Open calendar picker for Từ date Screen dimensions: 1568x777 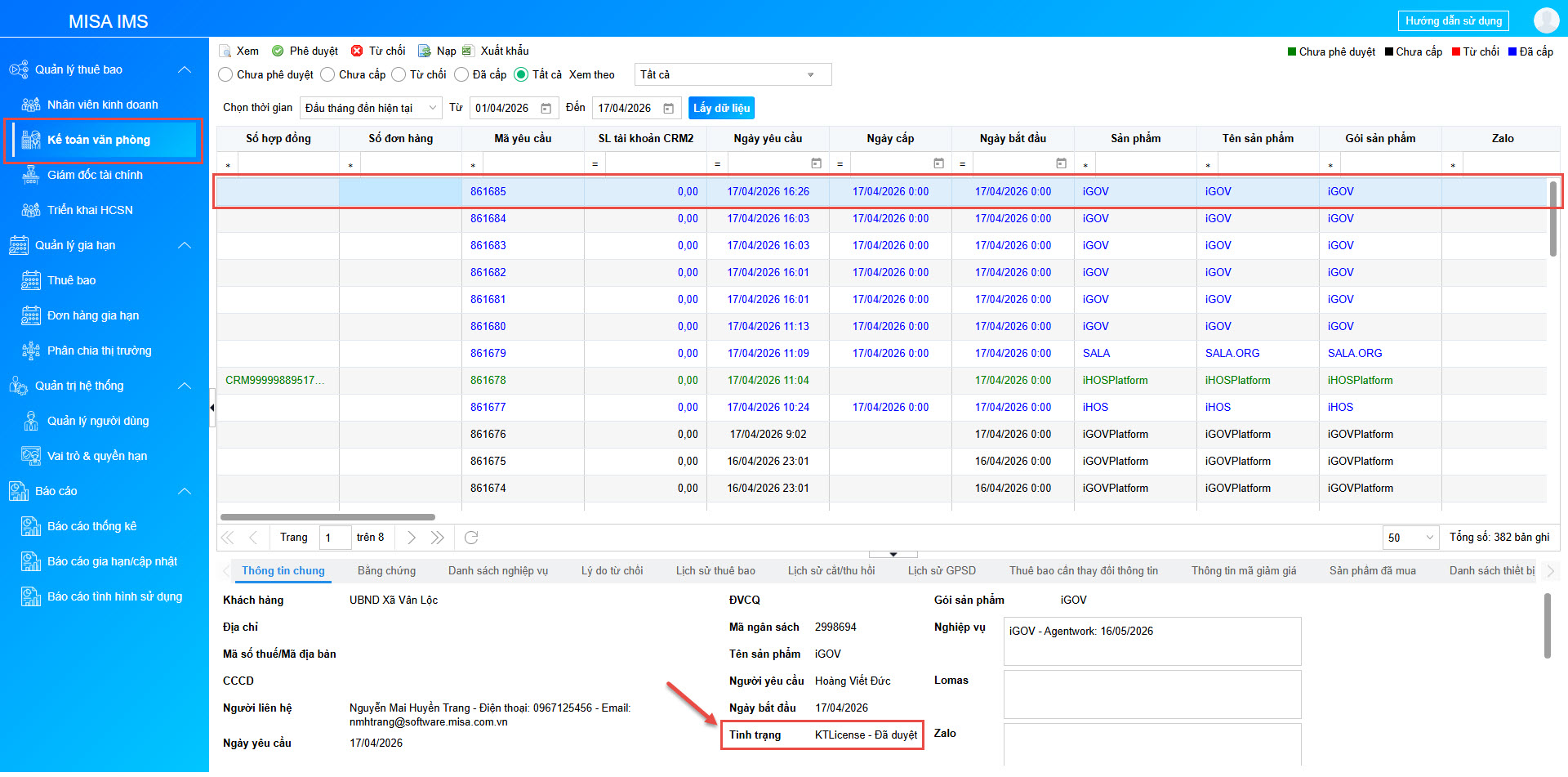point(546,109)
